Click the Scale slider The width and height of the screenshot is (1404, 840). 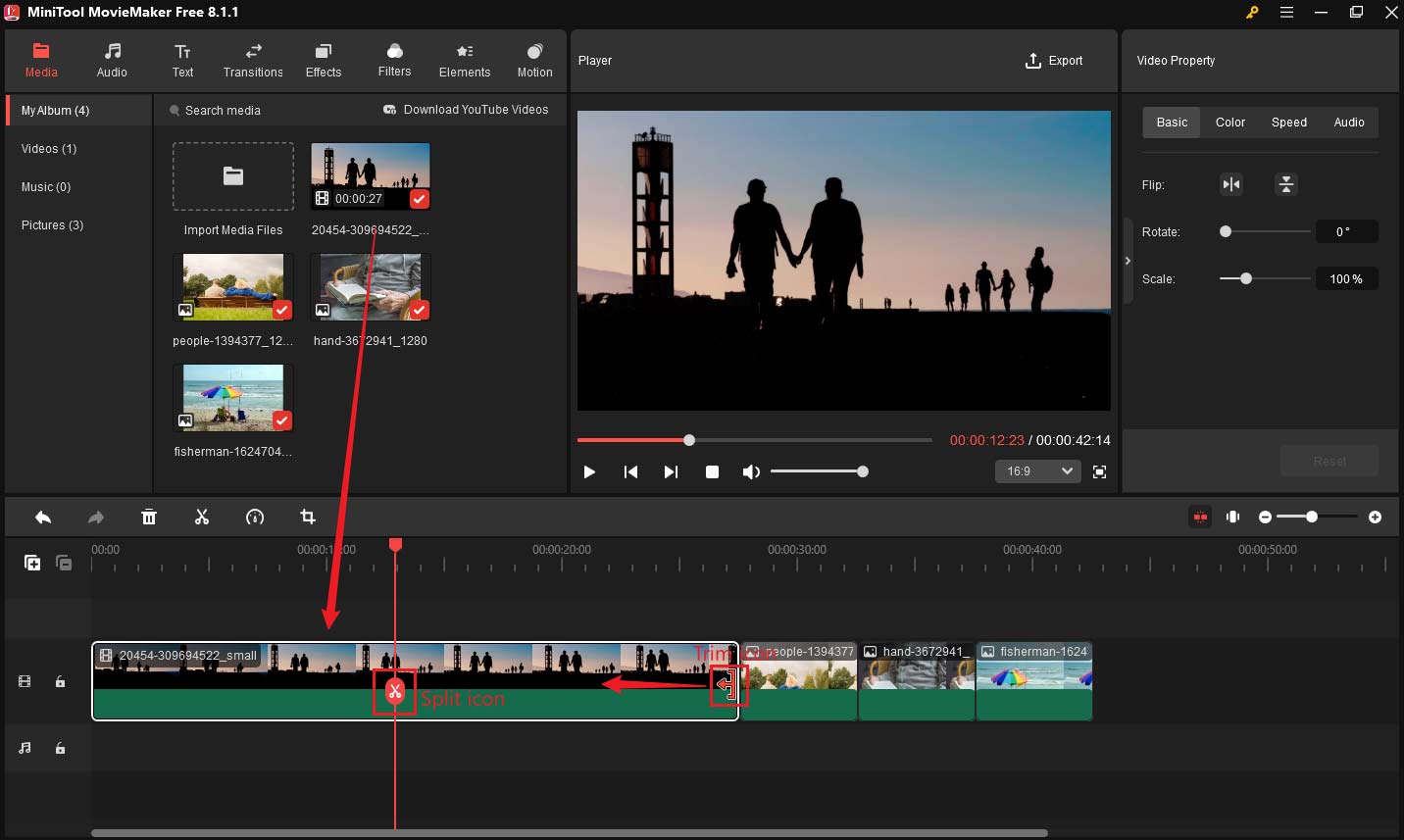tap(1265, 278)
